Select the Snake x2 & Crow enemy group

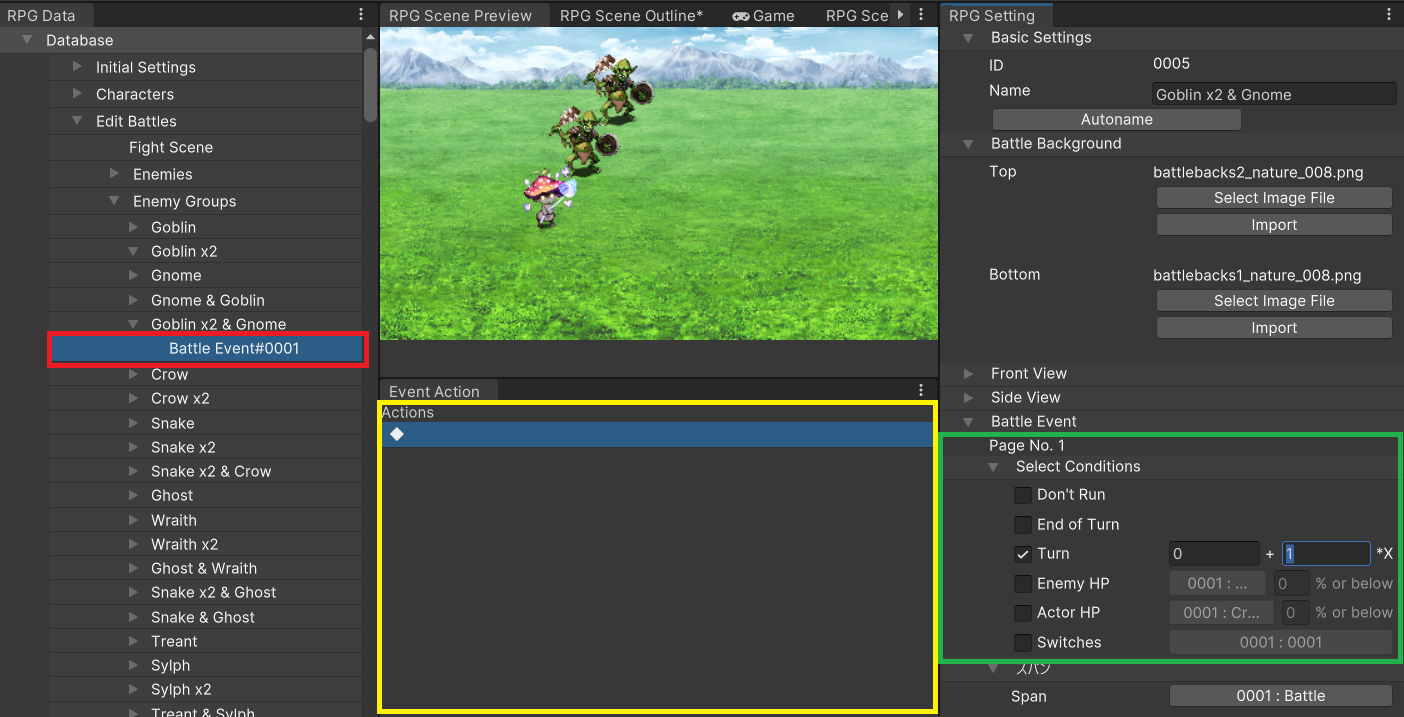coord(211,471)
